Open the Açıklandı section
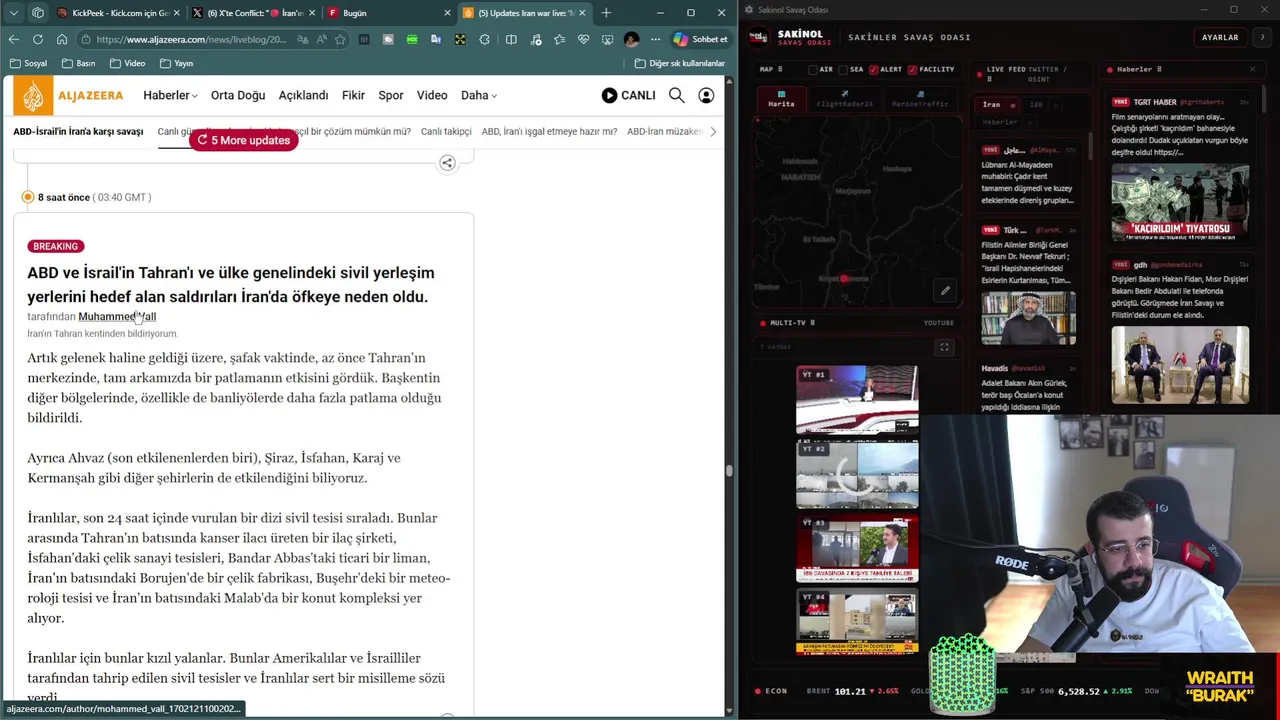Image resolution: width=1280 pixels, height=720 pixels. pos(303,95)
